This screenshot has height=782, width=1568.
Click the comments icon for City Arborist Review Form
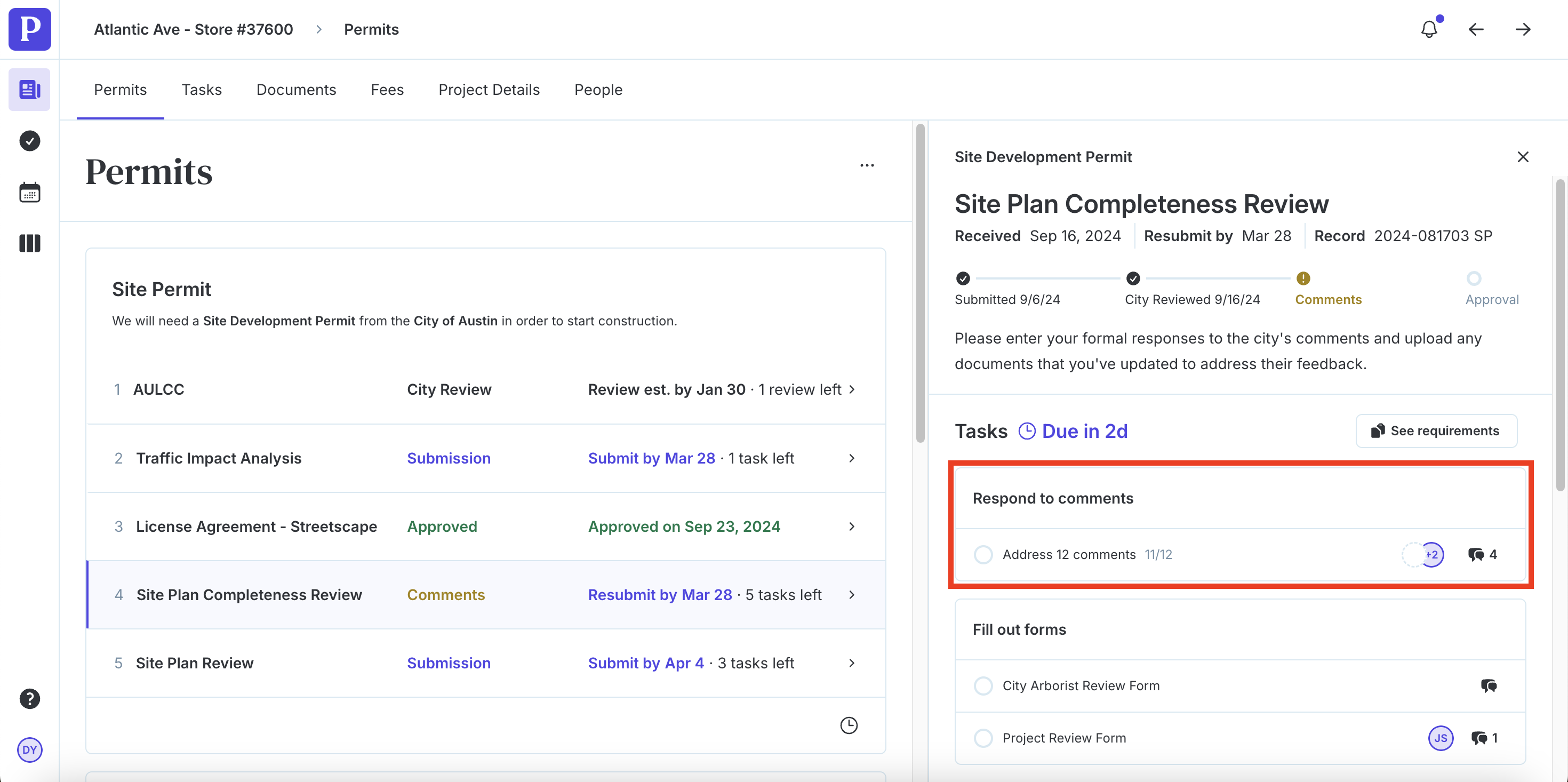1488,686
